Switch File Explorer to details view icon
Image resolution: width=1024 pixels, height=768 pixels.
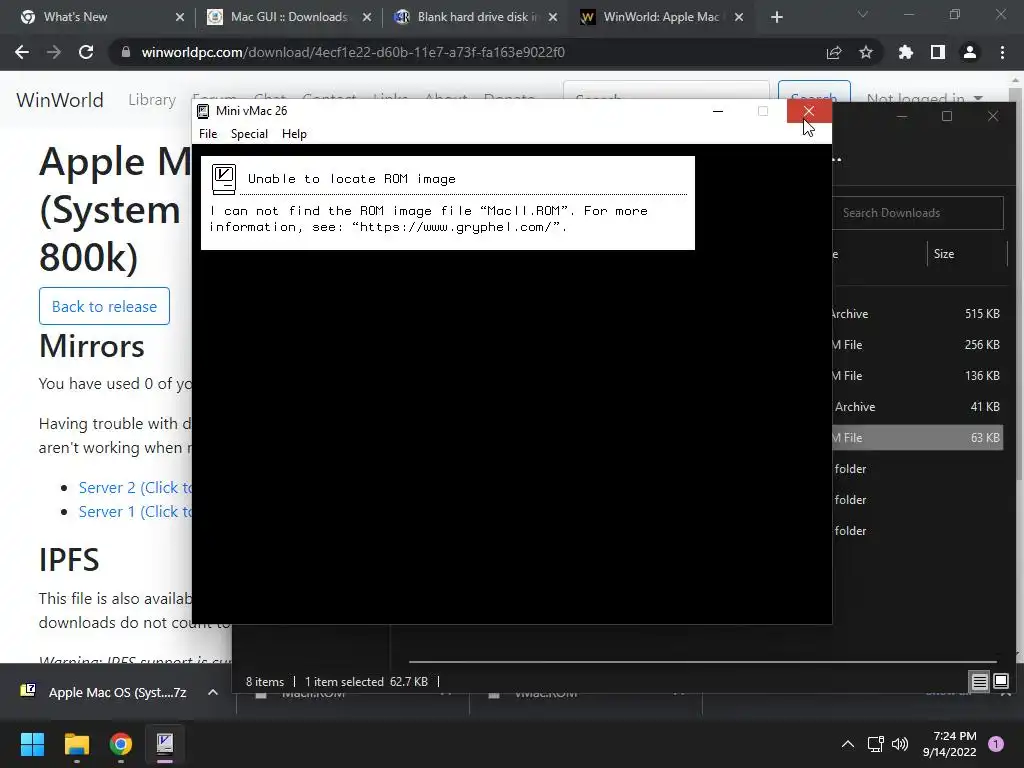(x=980, y=682)
